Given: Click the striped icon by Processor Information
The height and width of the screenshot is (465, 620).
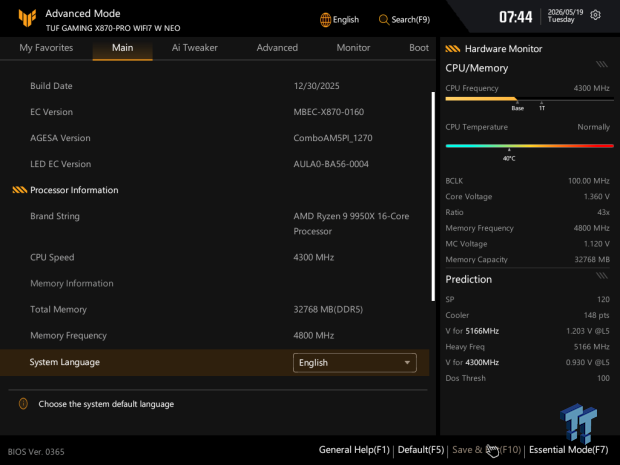Looking at the screenshot, I should coord(20,190).
